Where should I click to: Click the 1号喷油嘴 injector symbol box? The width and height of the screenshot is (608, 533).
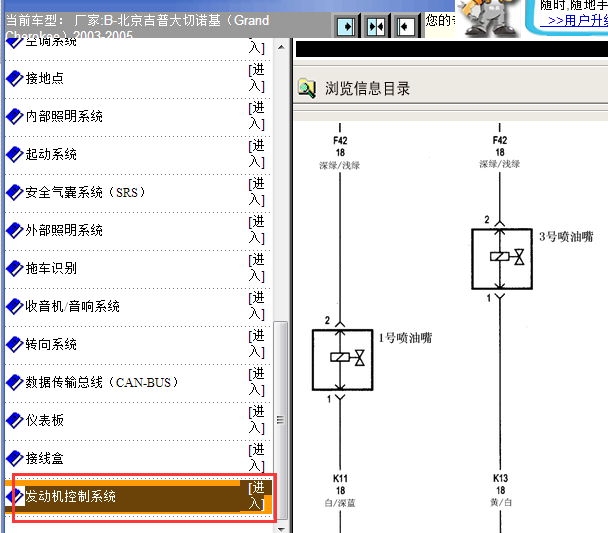[342, 360]
